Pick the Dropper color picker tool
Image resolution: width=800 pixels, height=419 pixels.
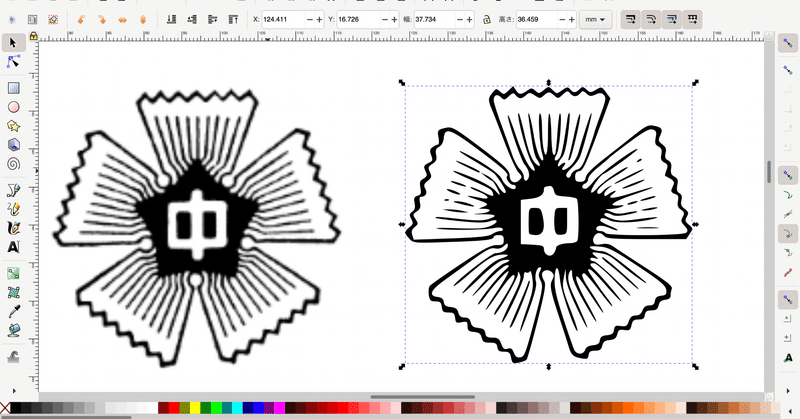click(x=14, y=311)
